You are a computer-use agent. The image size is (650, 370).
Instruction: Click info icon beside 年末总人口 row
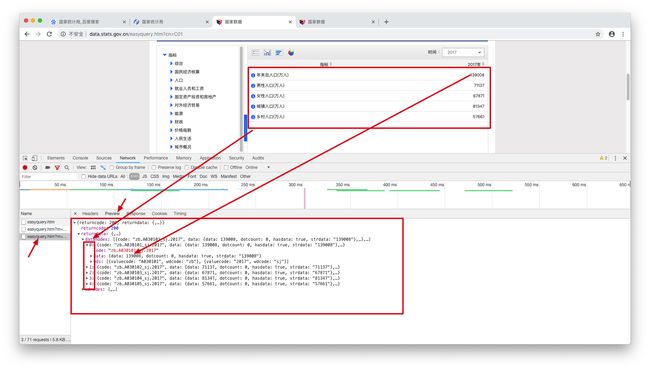point(253,75)
